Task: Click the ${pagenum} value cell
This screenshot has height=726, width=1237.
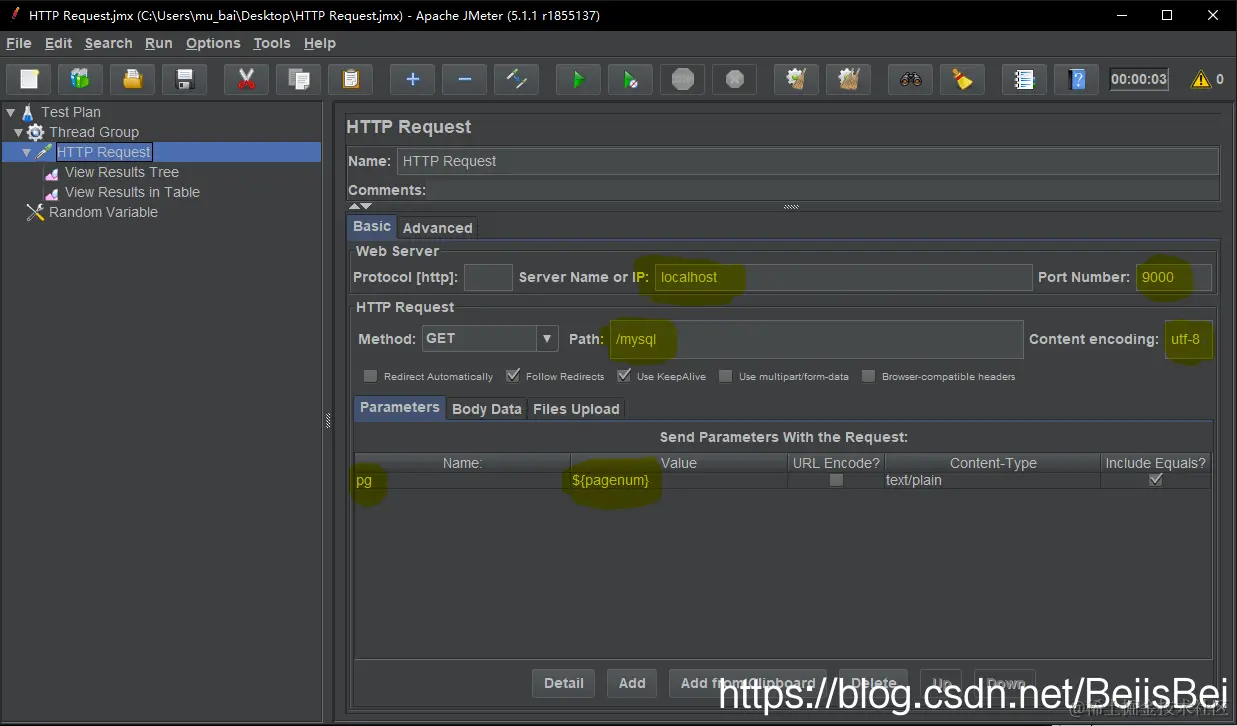Action: pyautogui.click(x=679, y=480)
